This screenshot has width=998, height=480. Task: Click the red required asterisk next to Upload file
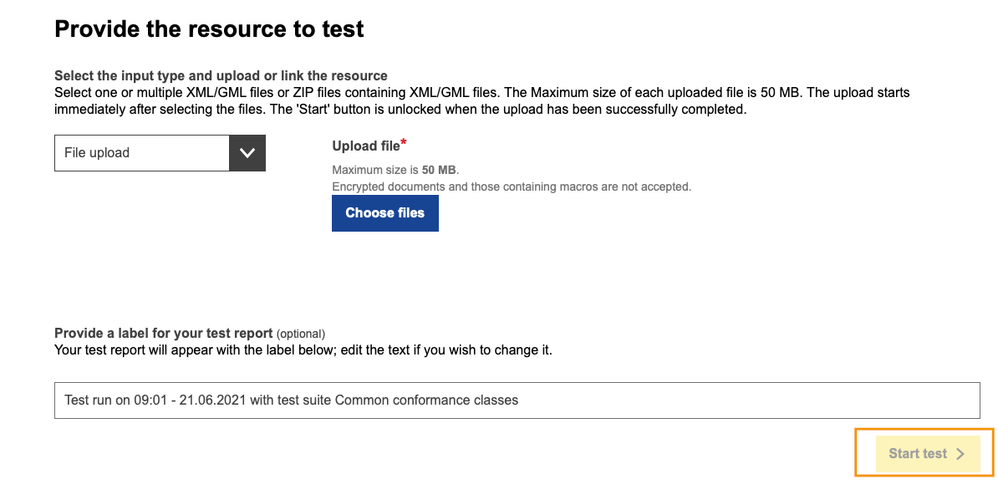coord(404,143)
